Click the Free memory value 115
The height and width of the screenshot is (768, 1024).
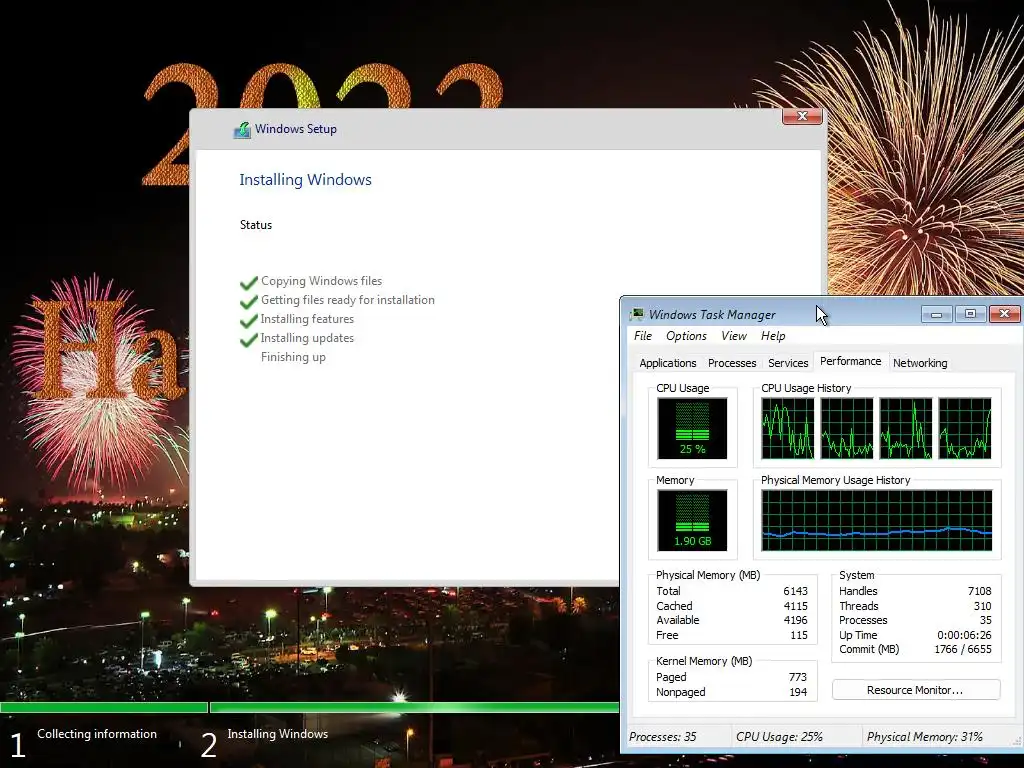[x=799, y=635]
